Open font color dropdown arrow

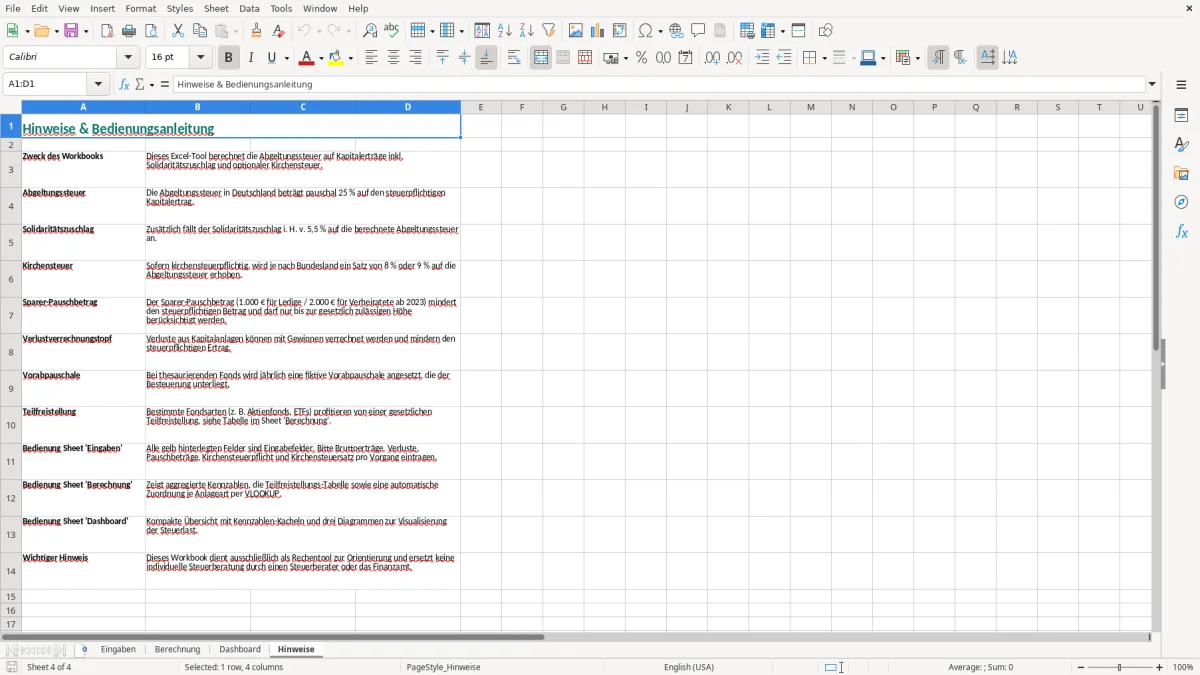click(x=321, y=58)
